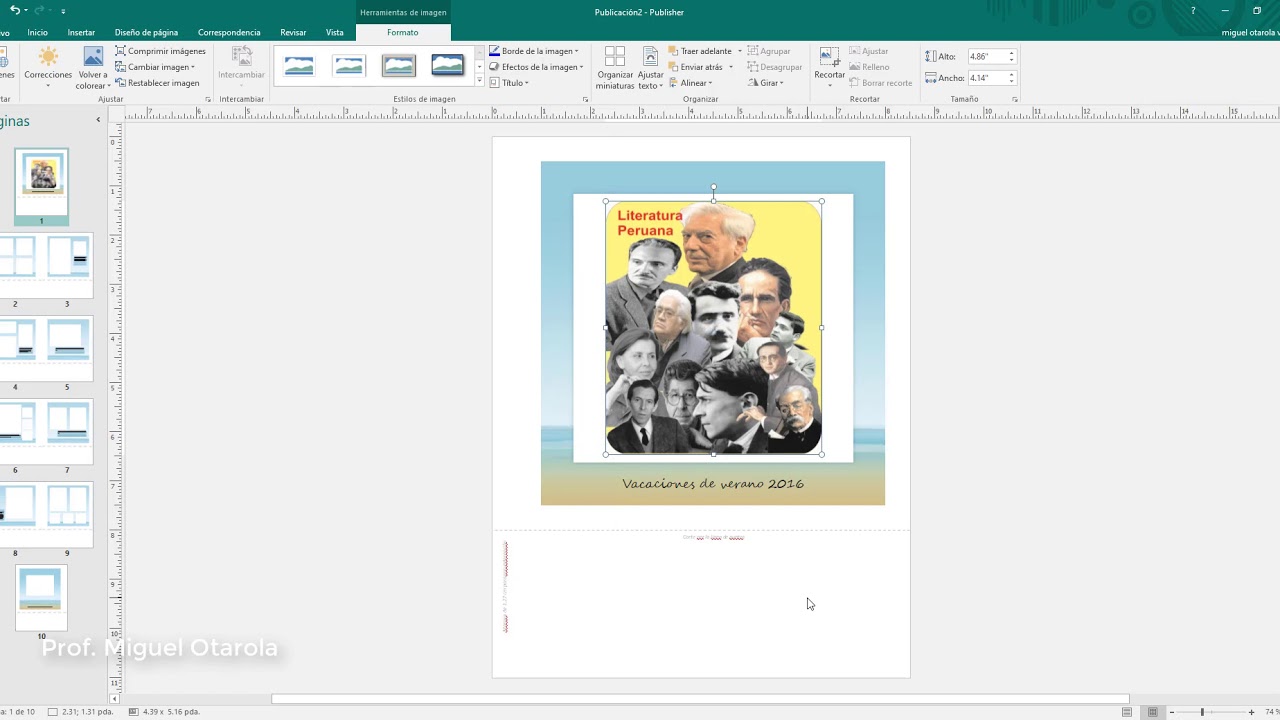
Task: Click Organizar miniaturas
Action: pyautogui.click(x=615, y=68)
